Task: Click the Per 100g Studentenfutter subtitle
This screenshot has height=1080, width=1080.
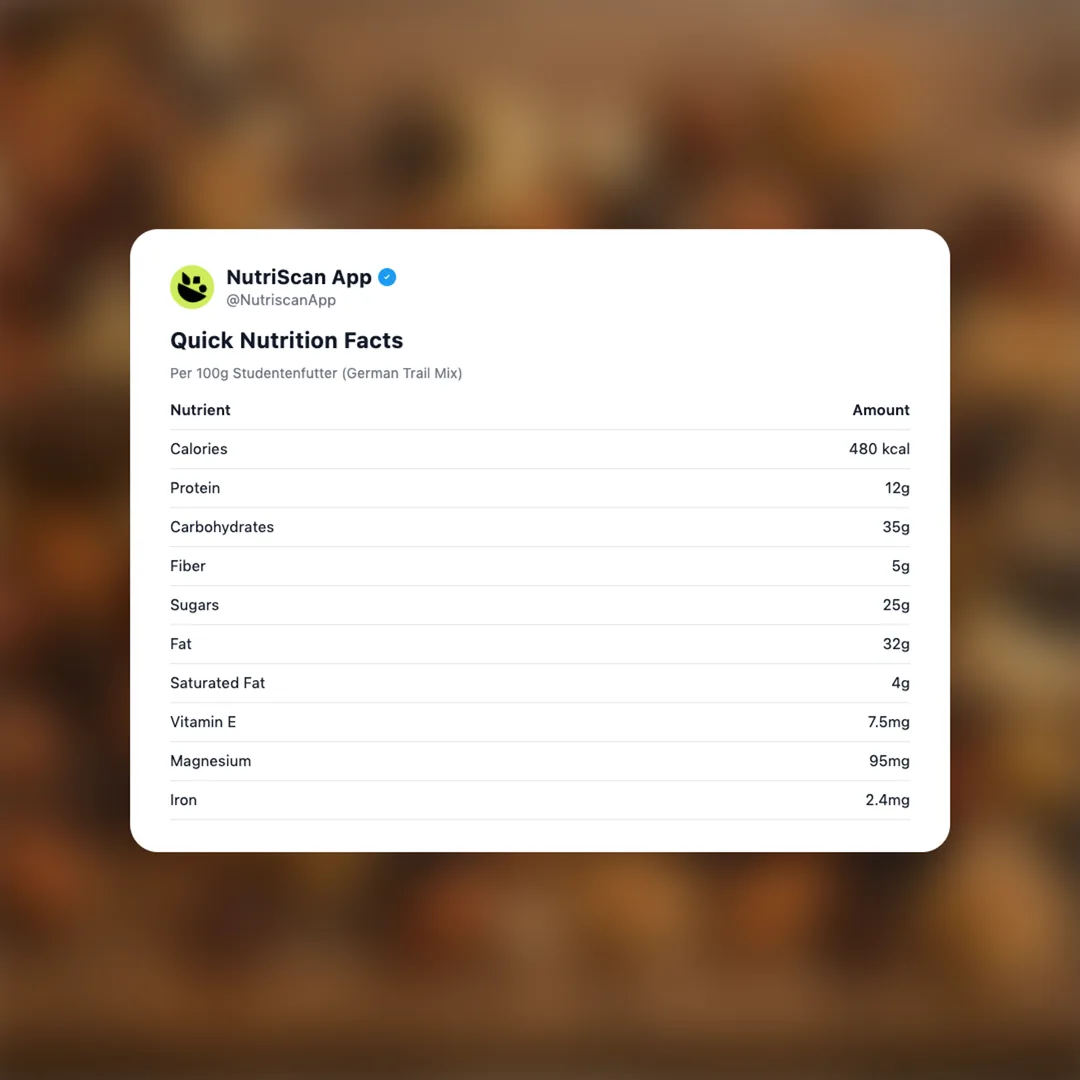Action: (x=316, y=373)
